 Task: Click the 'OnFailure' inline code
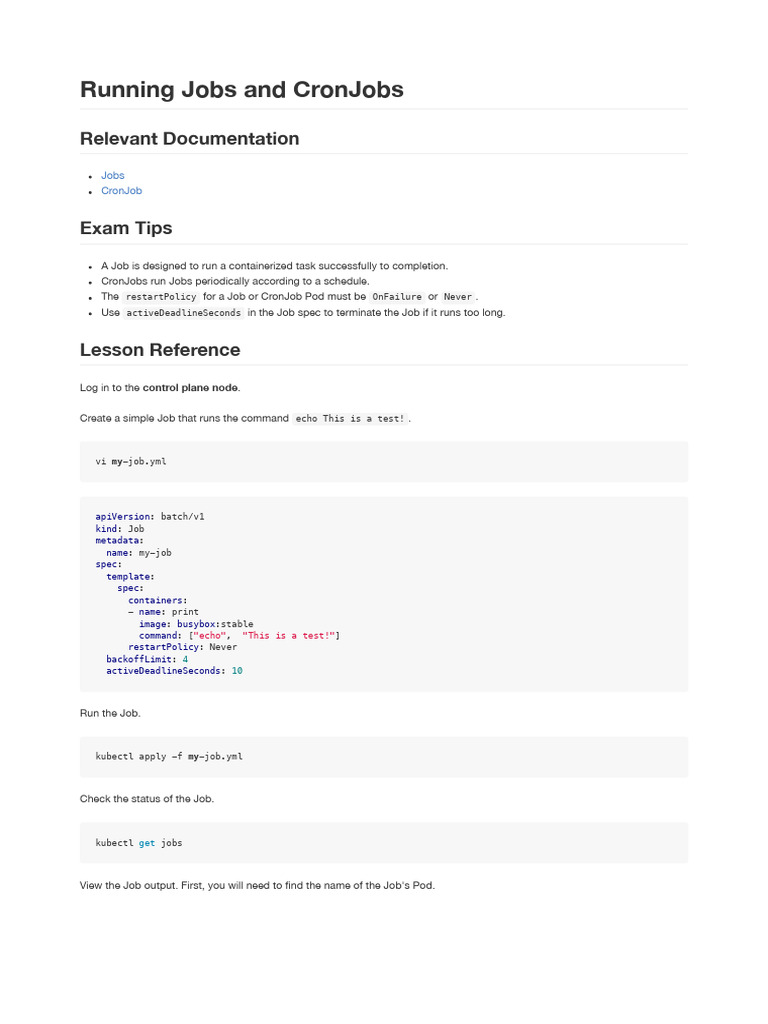[x=397, y=297]
